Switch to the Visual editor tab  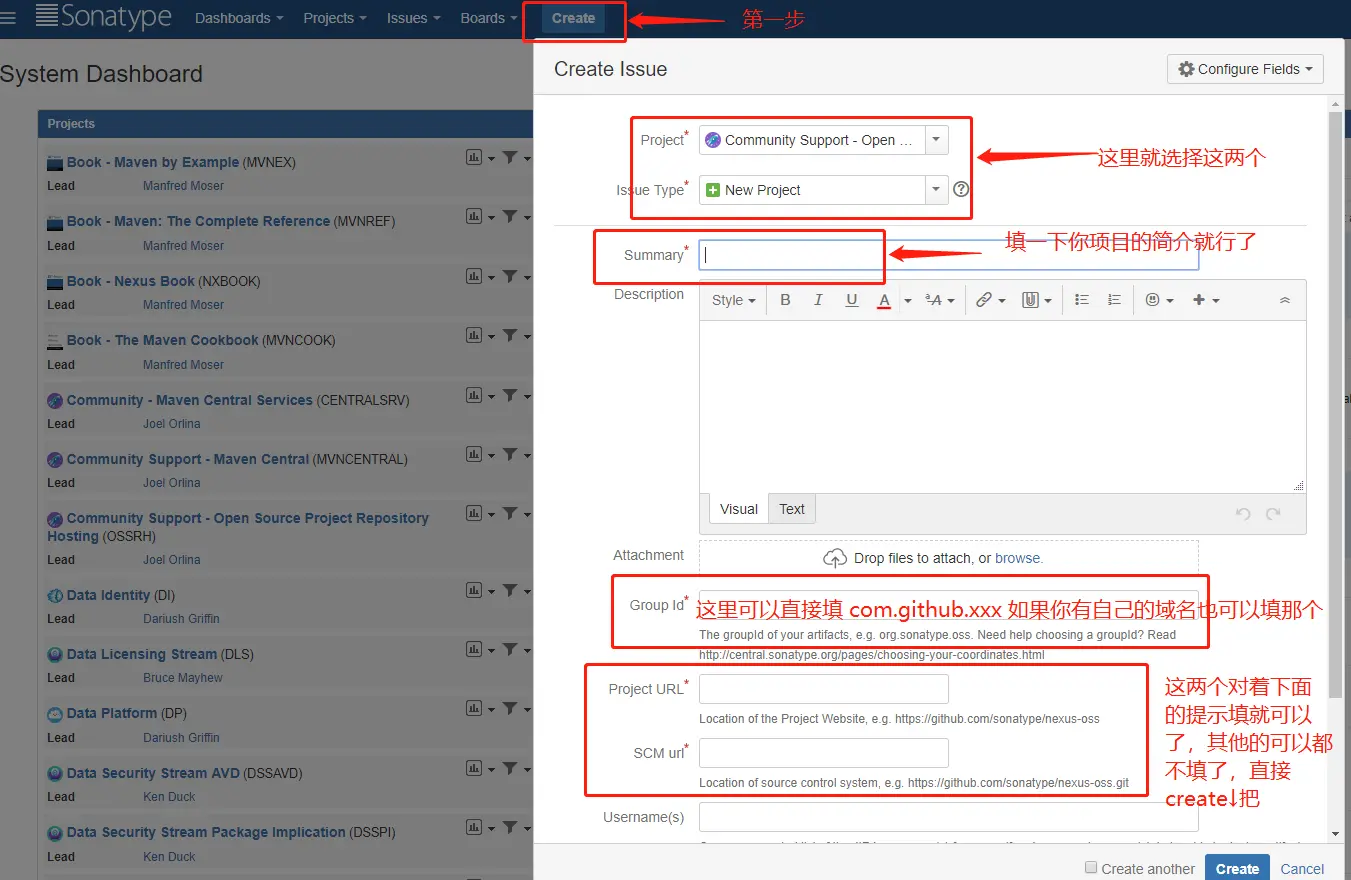739,509
